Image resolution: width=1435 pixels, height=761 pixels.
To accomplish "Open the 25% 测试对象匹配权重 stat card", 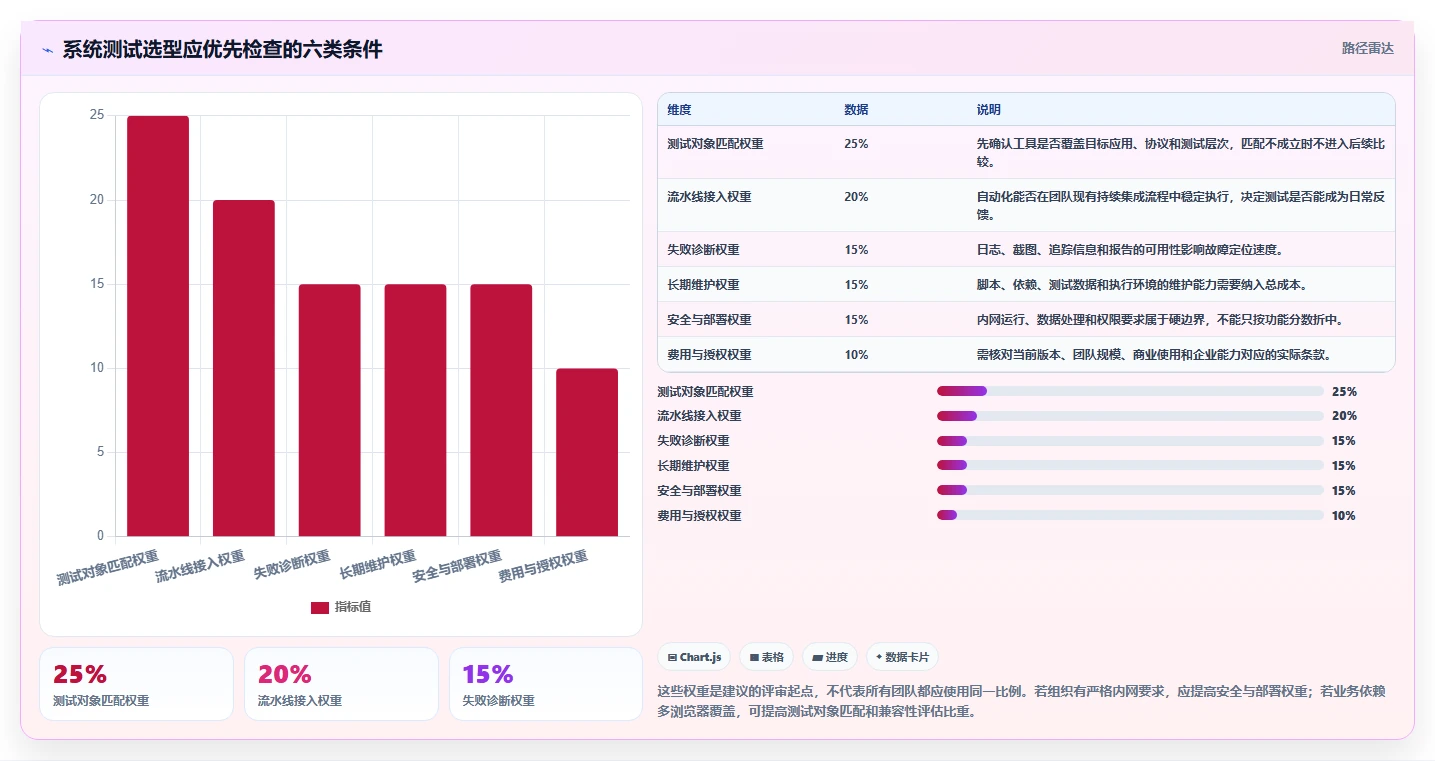I will (x=136, y=684).
